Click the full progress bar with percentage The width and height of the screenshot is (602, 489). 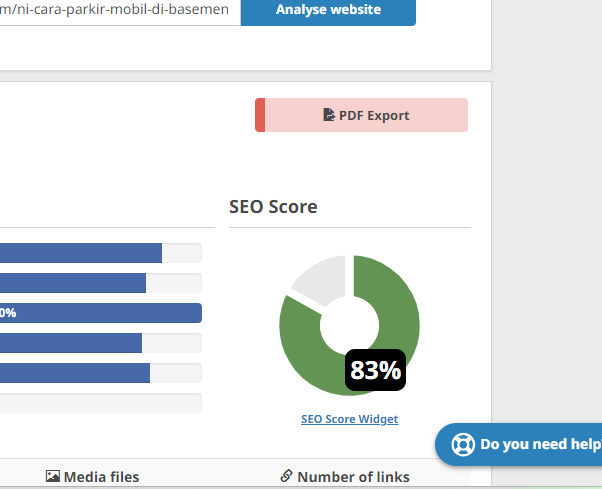[101, 313]
